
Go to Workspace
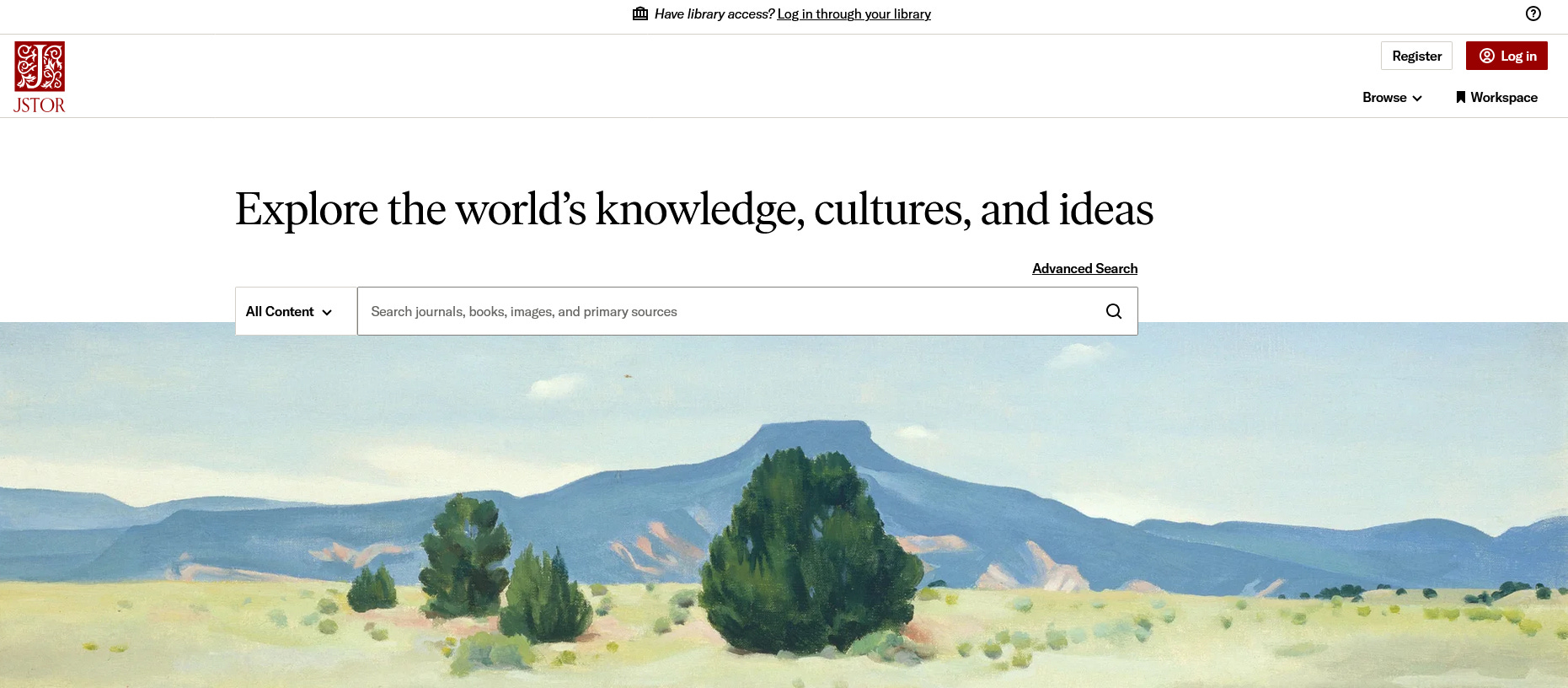(1496, 97)
